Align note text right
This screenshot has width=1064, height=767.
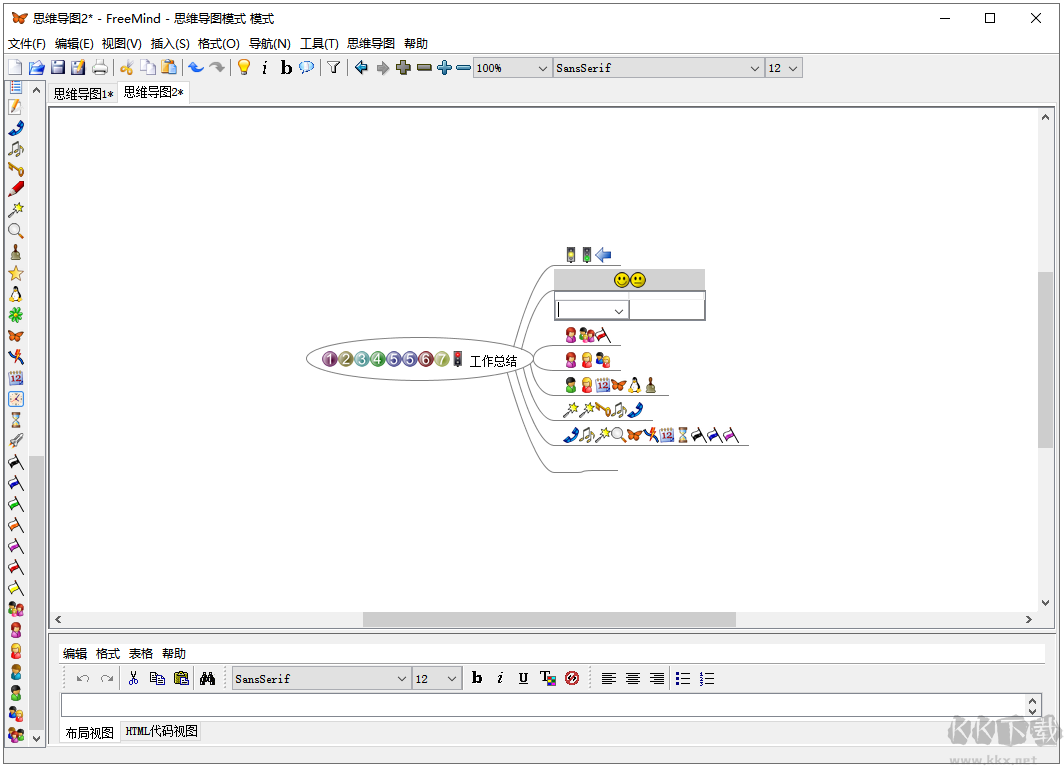coord(656,678)
